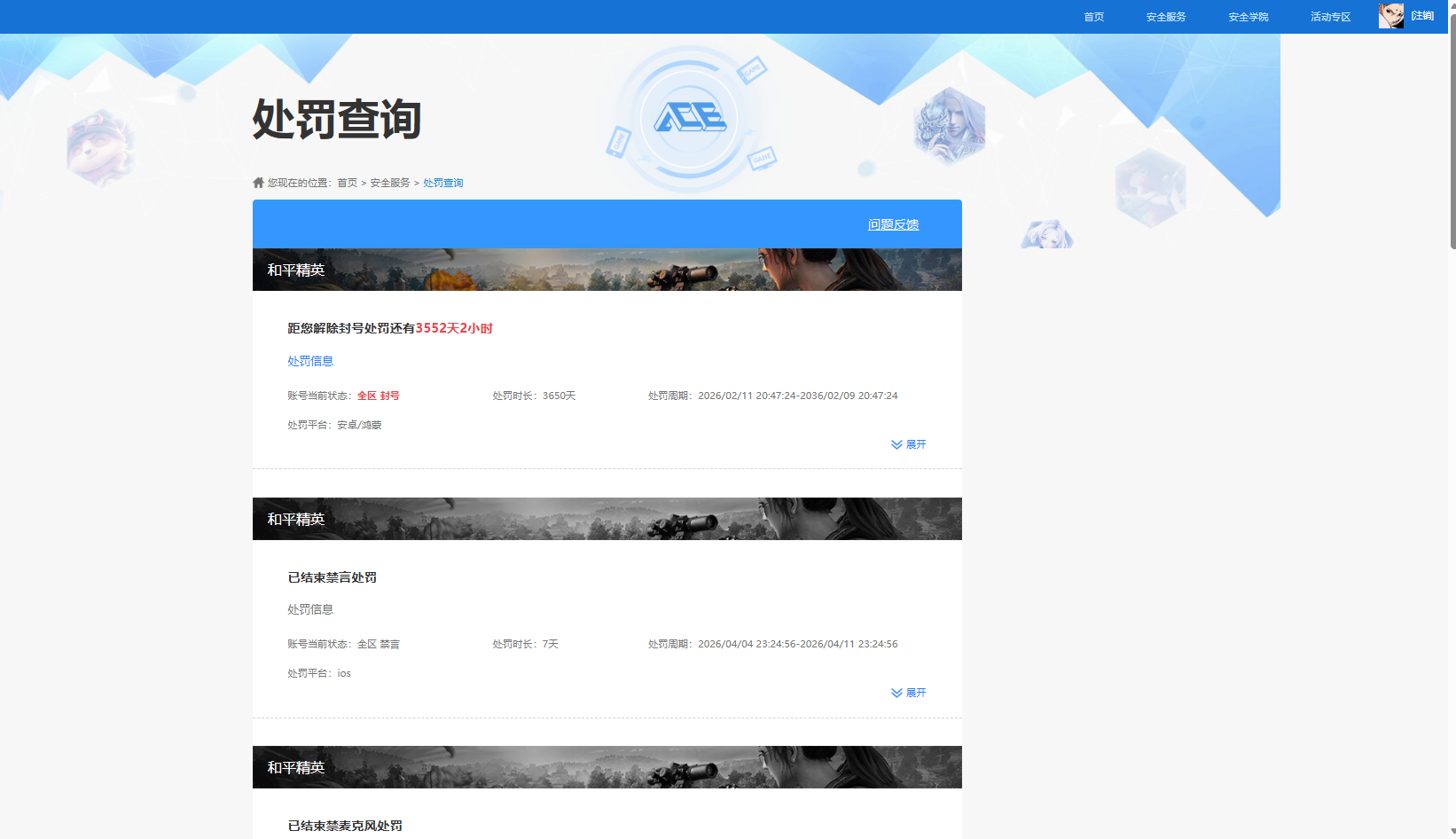Go to 首页 in breadcrumb
Screen dimensions: 1456x839
[347, 183]
